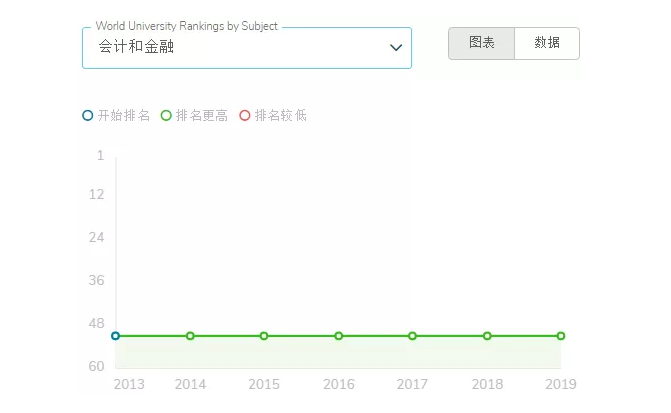Switch to the 数据 tab
The image size is (671, 413).
[547, 43]
